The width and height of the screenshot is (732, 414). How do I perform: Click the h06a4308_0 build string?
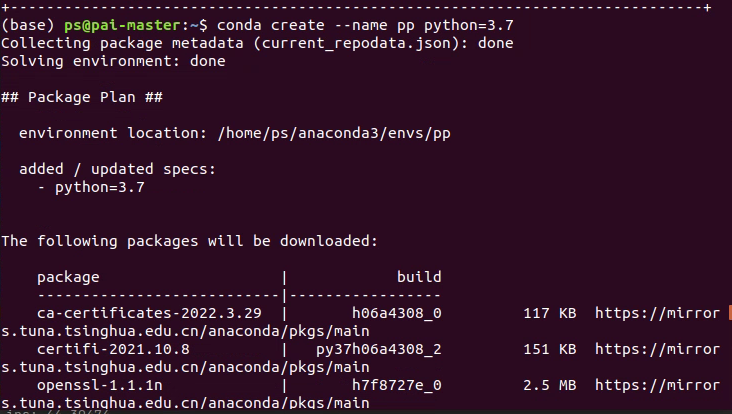[x=397, y=313]
